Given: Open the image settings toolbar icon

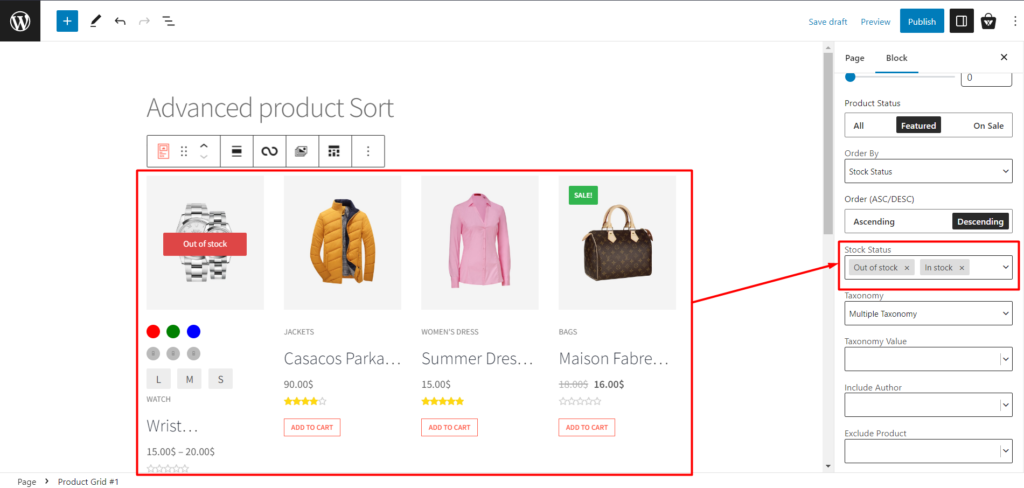Looking at the screenshot, I should (302, 151).
